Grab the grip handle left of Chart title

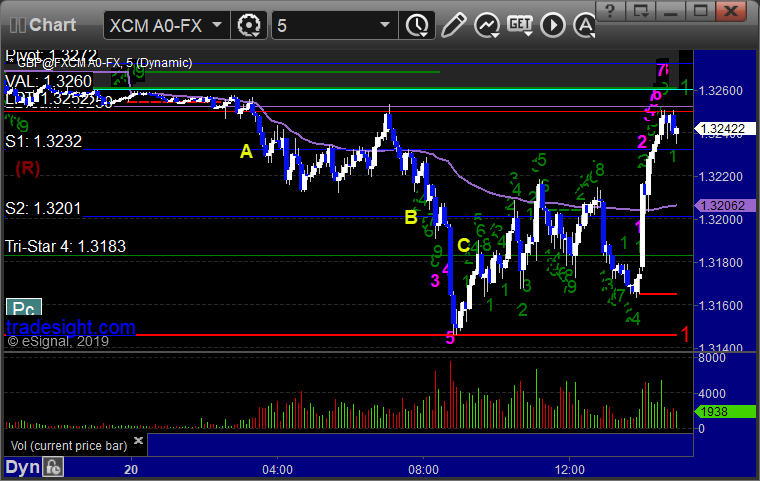tap(17, 25)
